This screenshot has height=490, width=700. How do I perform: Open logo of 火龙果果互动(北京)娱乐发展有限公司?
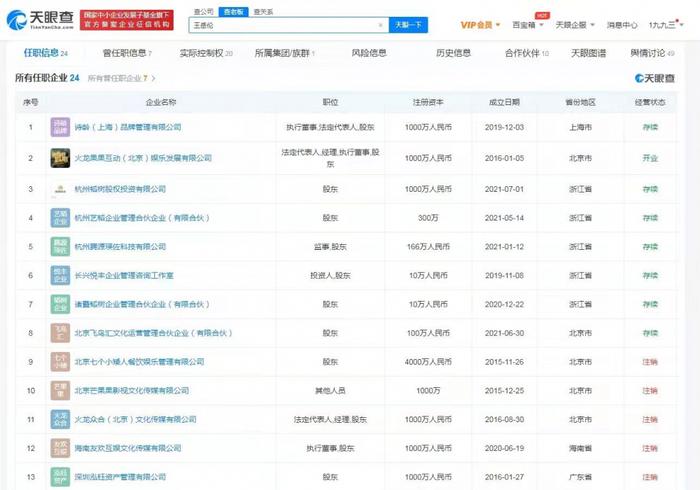[x=60, y=158]
